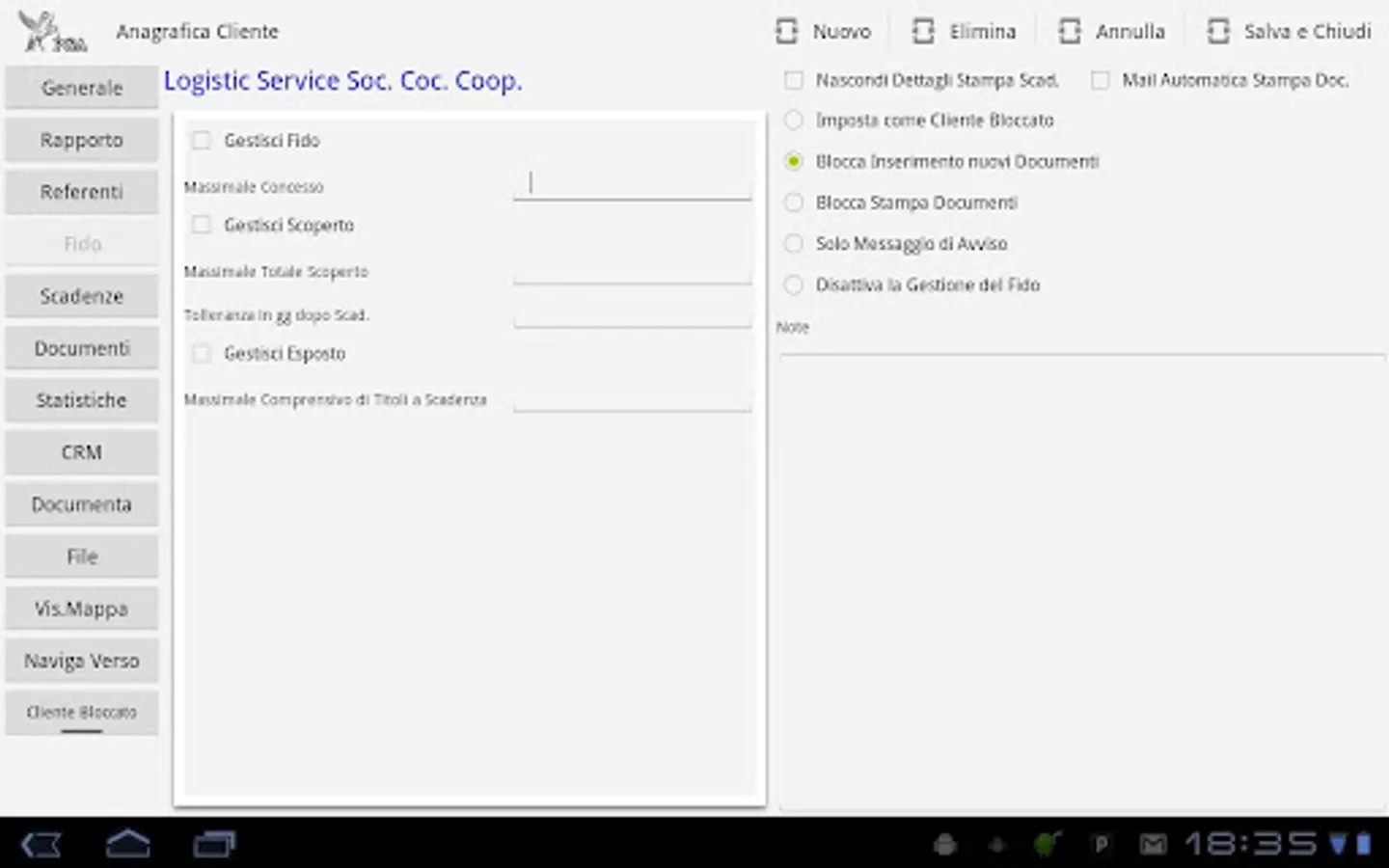Tap the green notification icon in status bar

click(x=1047, y=845)
